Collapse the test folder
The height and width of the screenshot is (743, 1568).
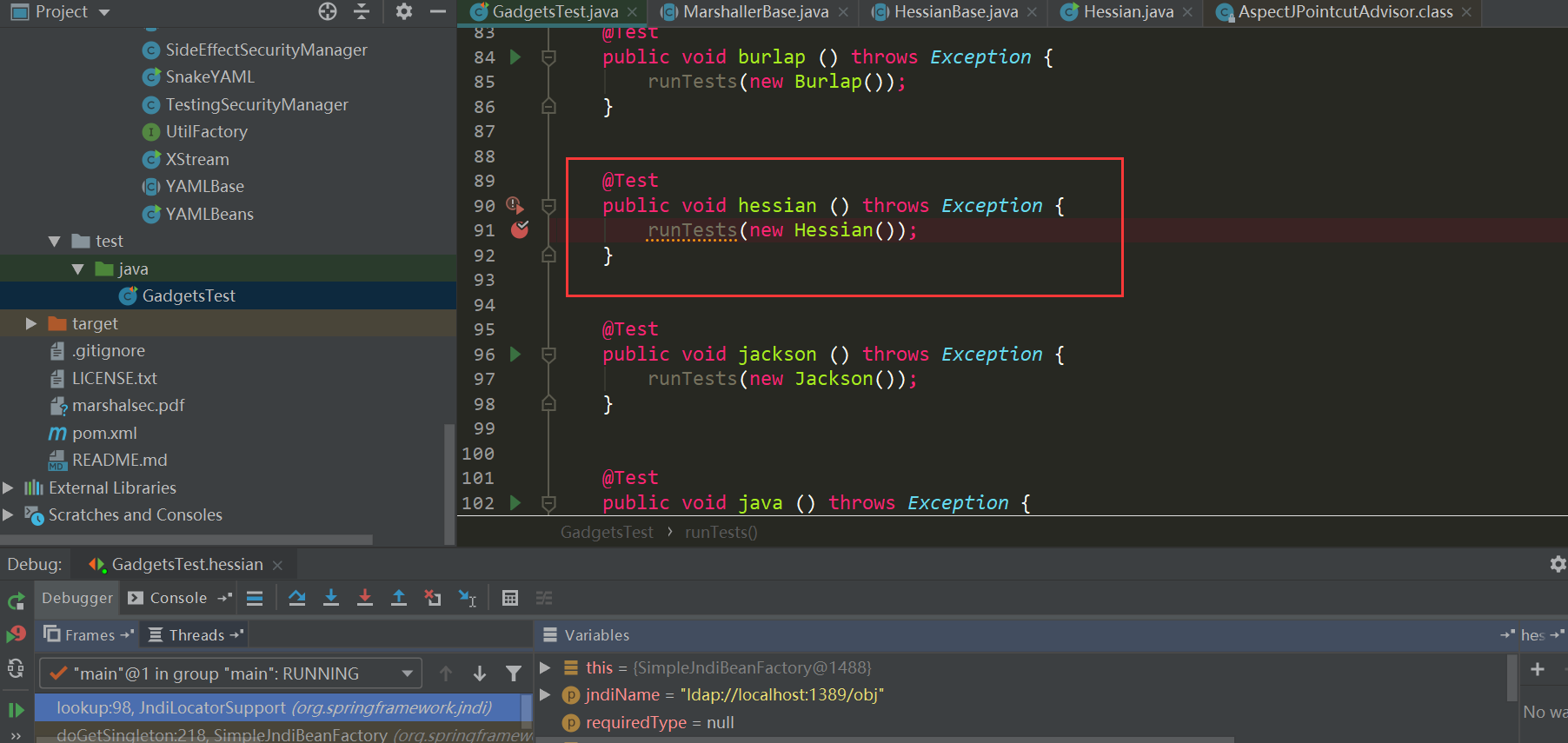click(x=55, y=242)
